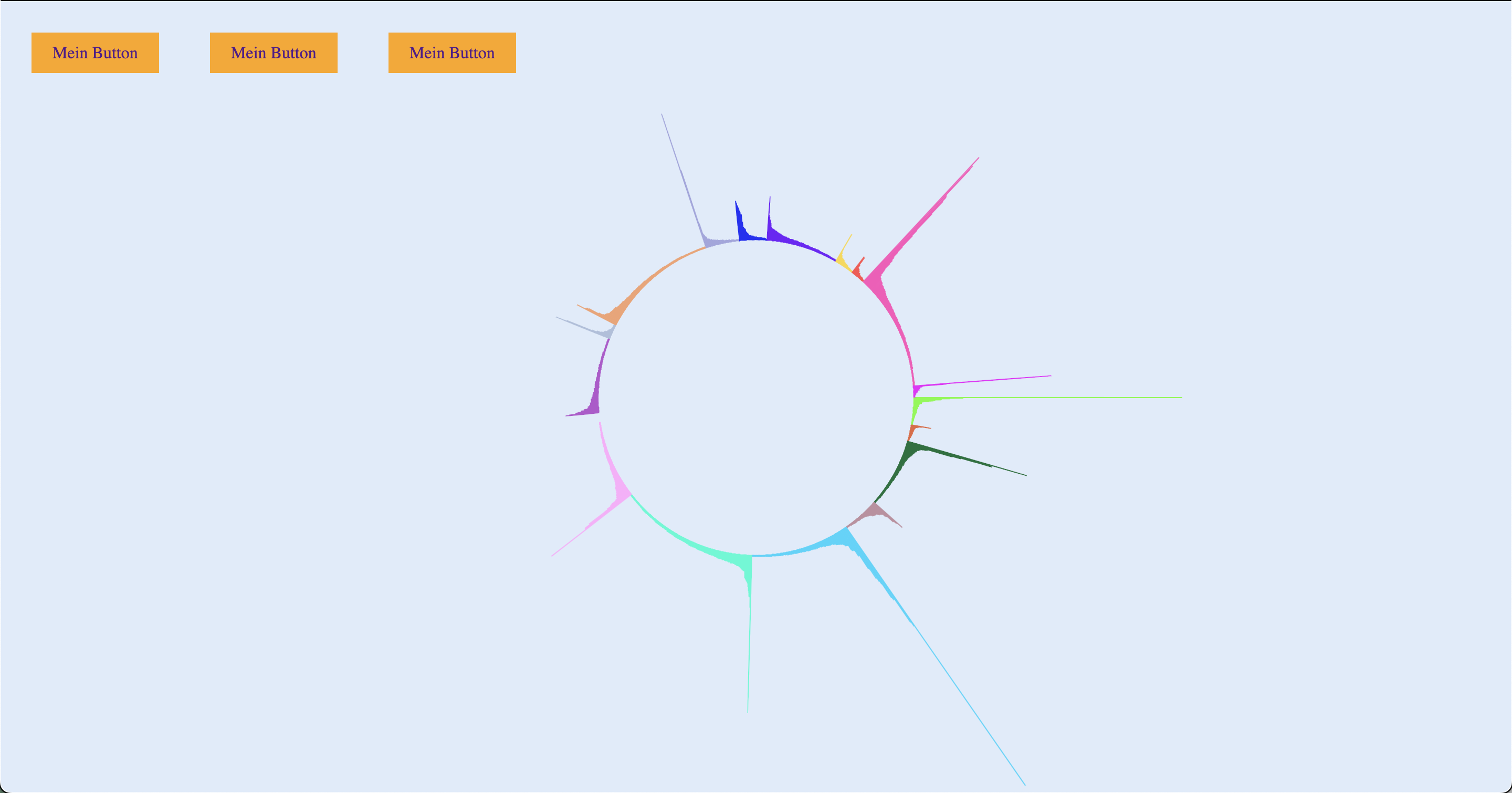Click the small red chart segment
Screen dimensions: 1512x793
(857, 272)
